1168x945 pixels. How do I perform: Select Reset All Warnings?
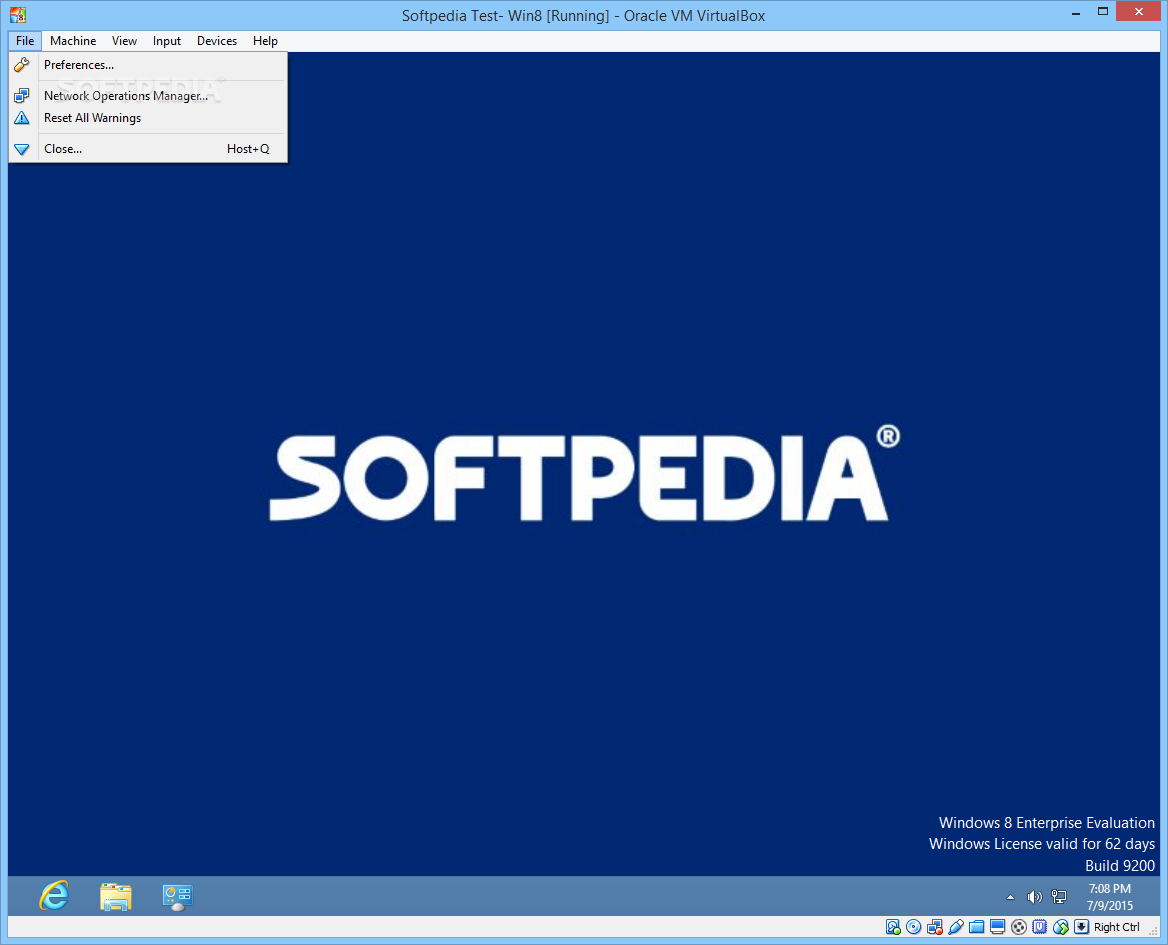click(x=147, y=118)
